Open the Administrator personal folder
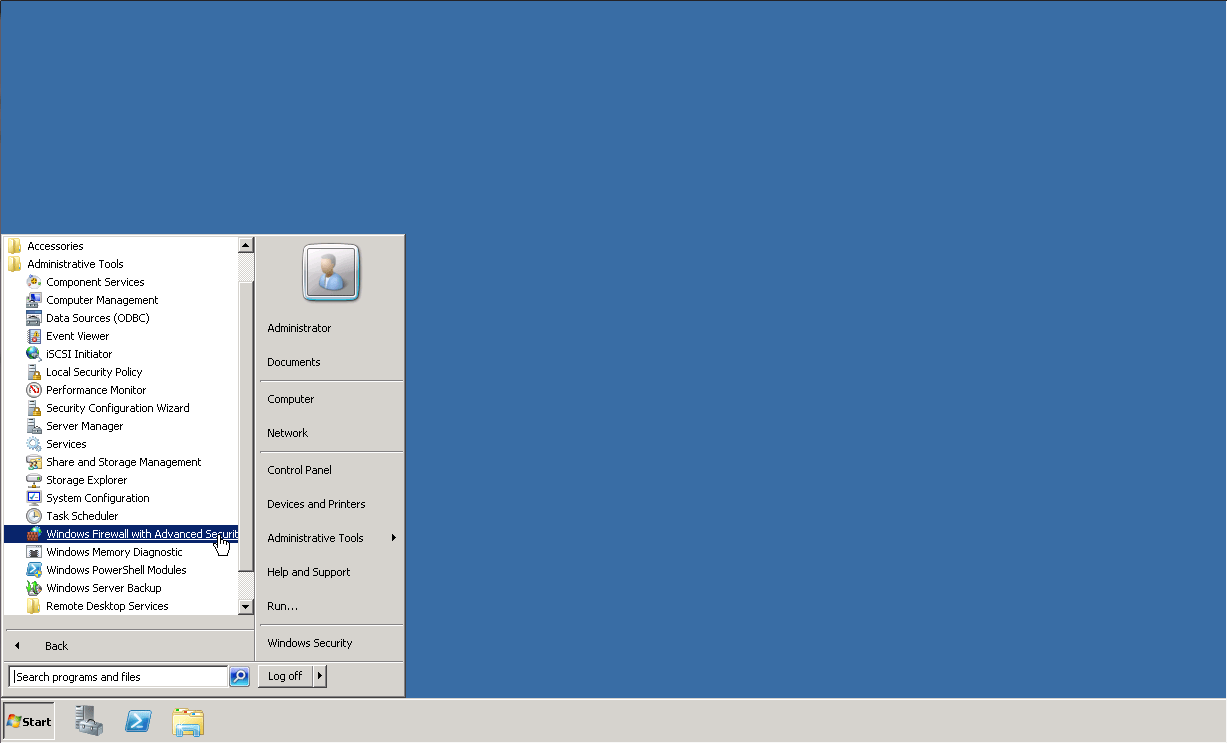The image size is (1227, 743). pyautogui.click(x=299, y=328)
